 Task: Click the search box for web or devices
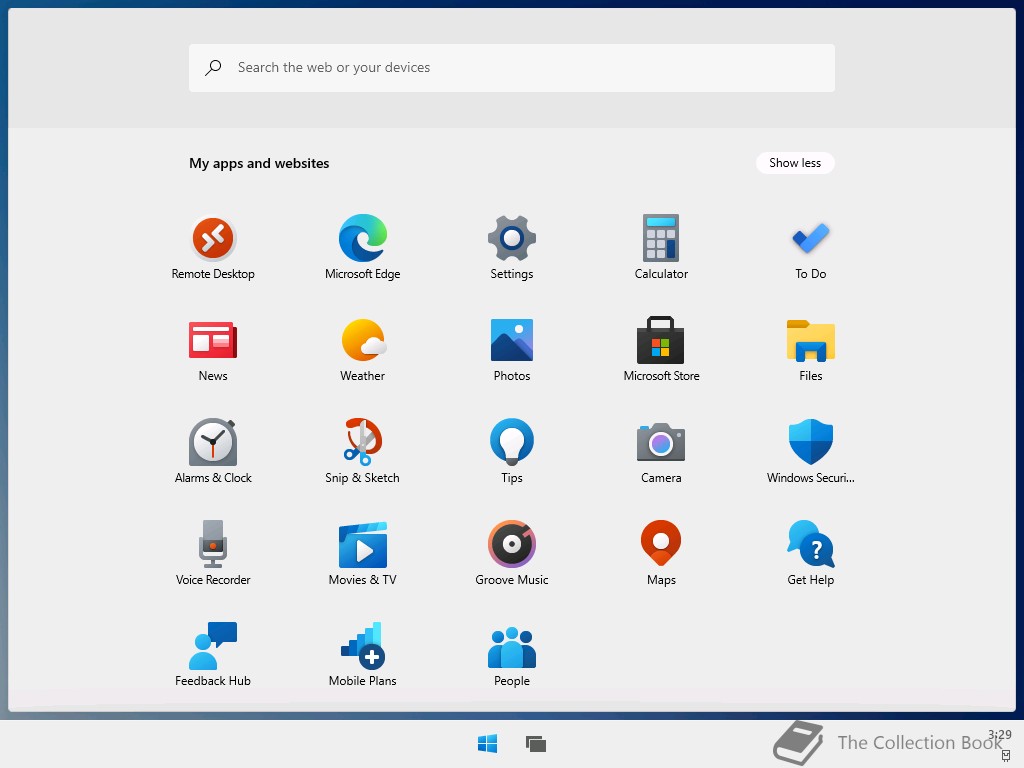tap(511, 68)
